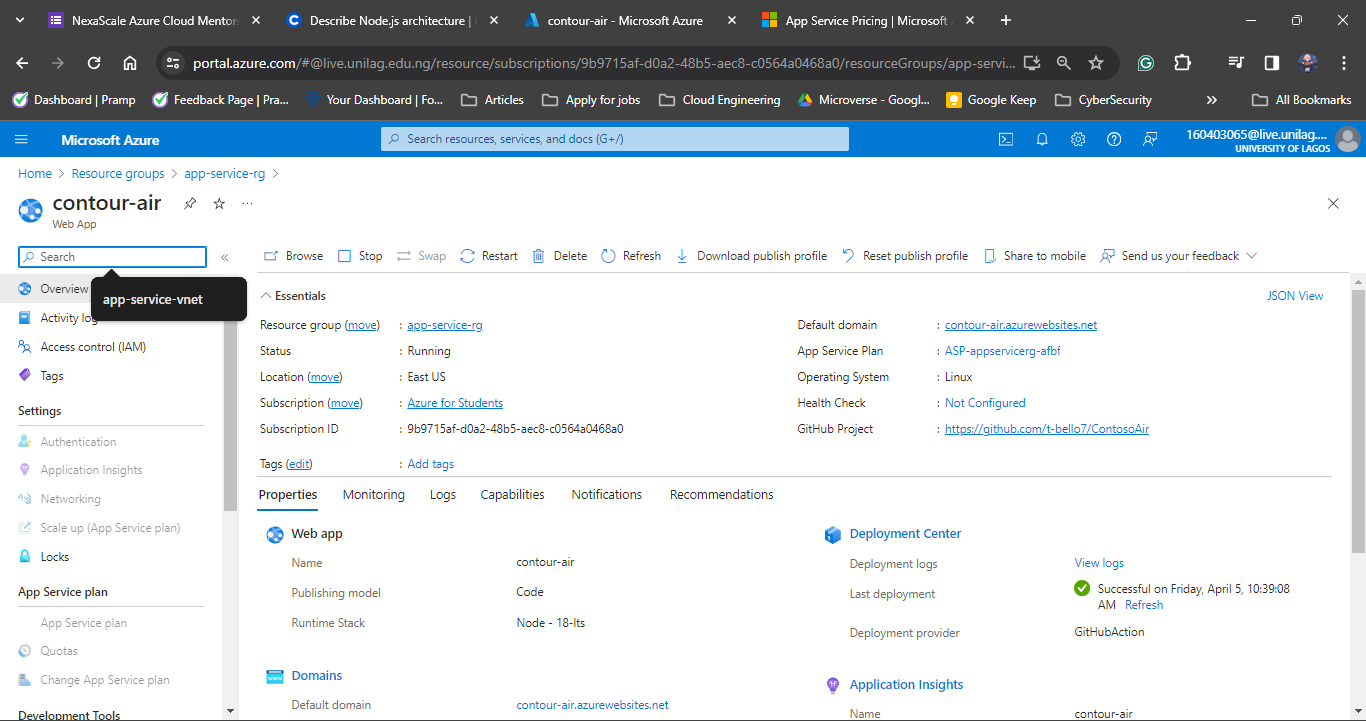Screen dimensions: 1366x721
Task: Close the contour-air blade
Action: [x=1333, y=203]
